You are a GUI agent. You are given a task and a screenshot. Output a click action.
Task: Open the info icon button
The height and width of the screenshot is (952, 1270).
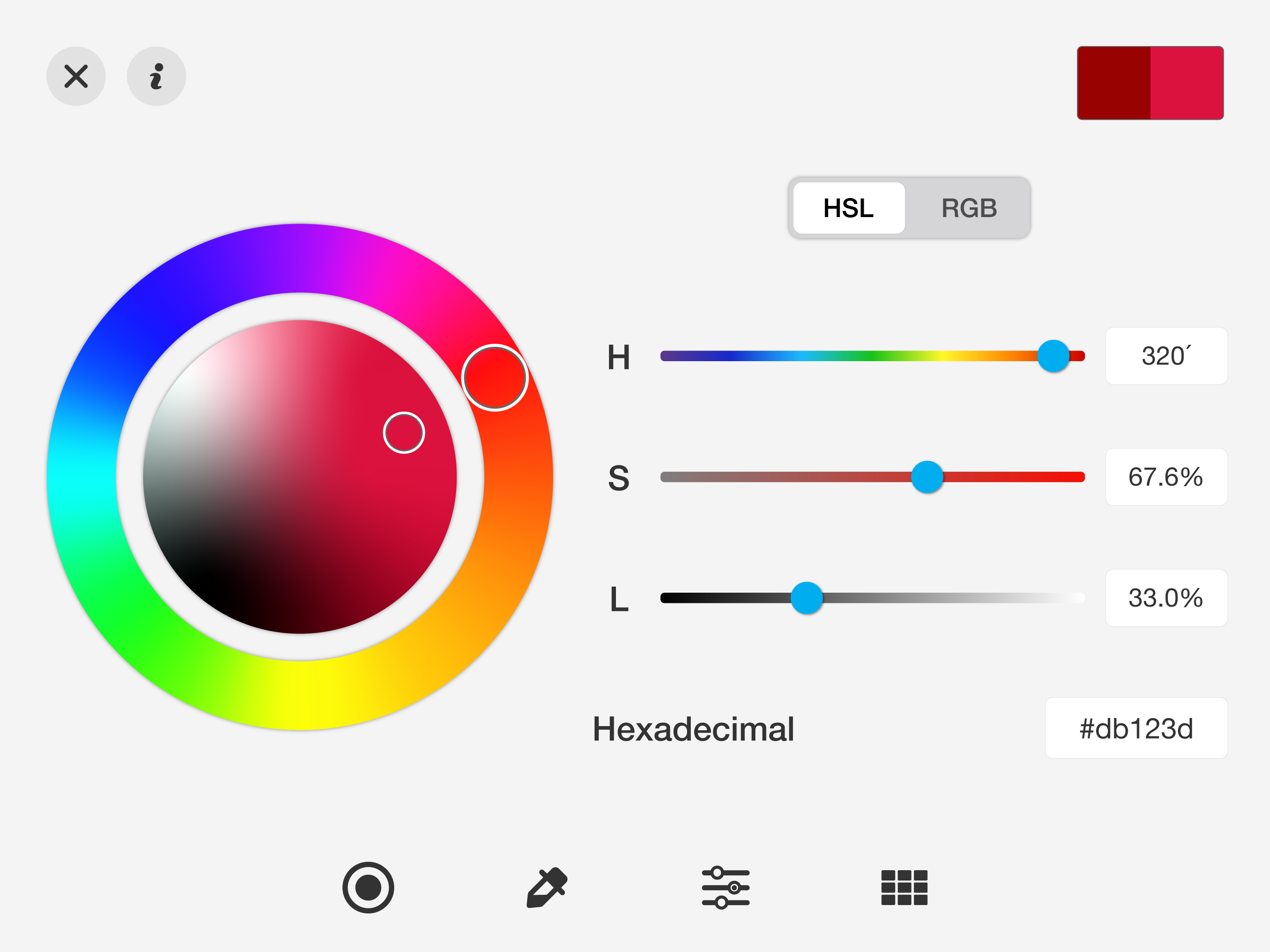click(156, 76)
